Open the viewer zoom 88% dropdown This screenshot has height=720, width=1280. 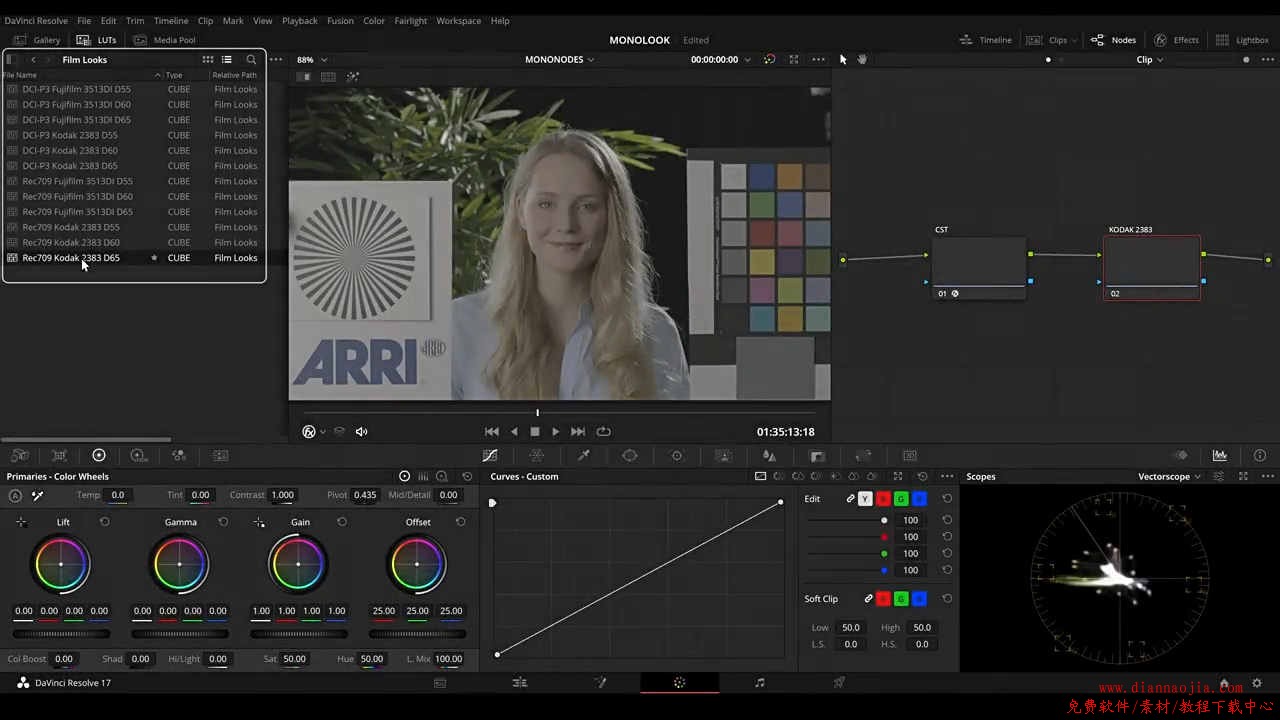pyautogui.click(x=312, y=60)
